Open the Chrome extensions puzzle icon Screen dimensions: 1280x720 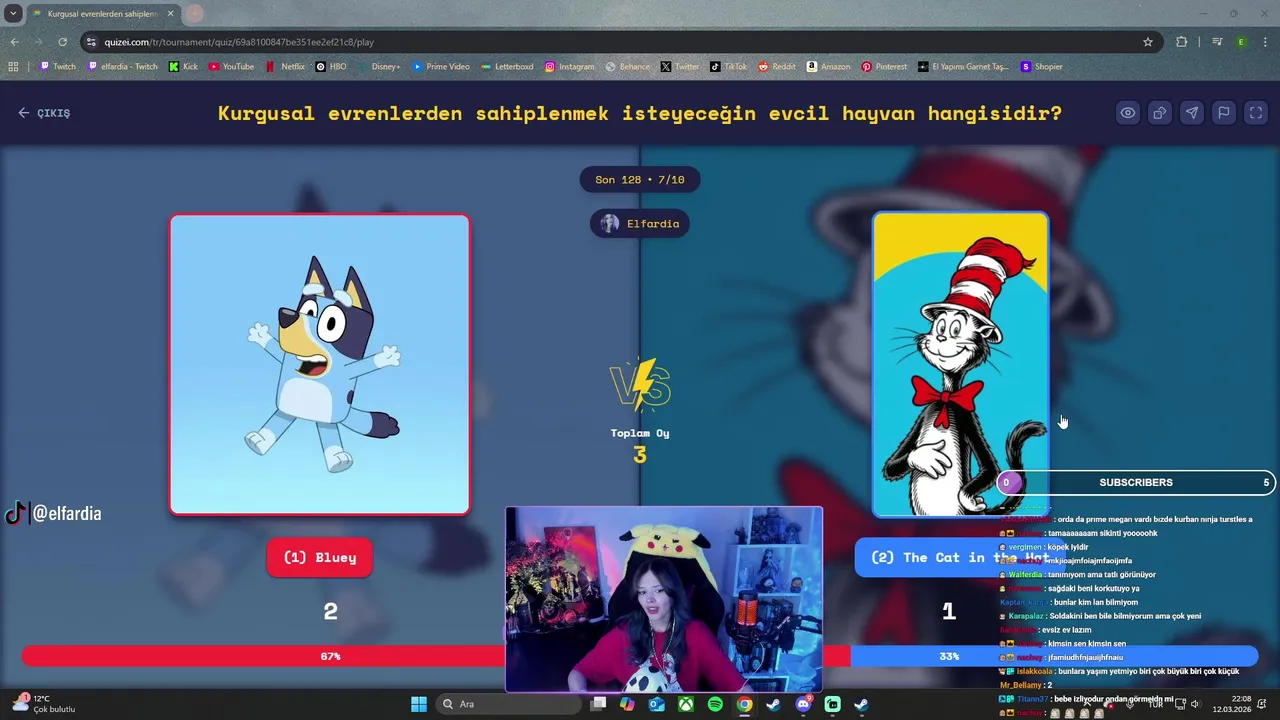1182,42
